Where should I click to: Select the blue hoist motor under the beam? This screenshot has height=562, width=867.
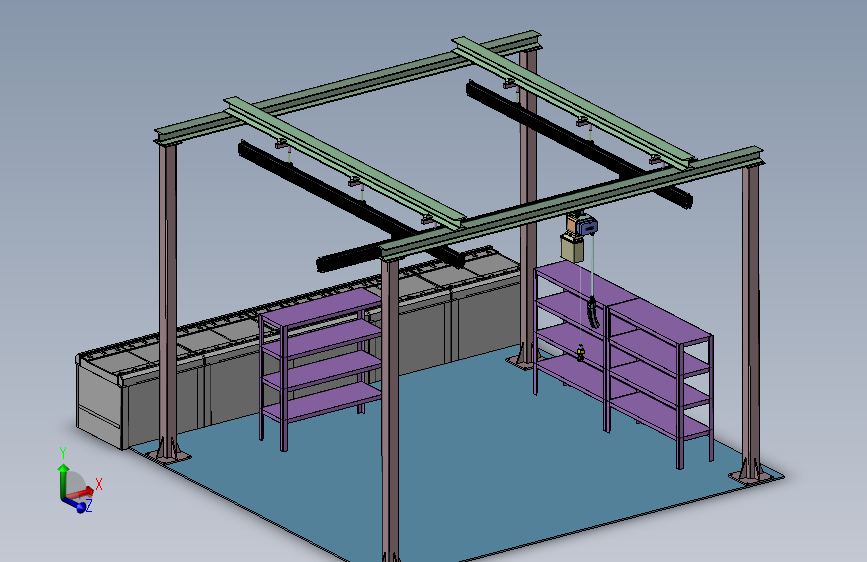click(586, 226)
